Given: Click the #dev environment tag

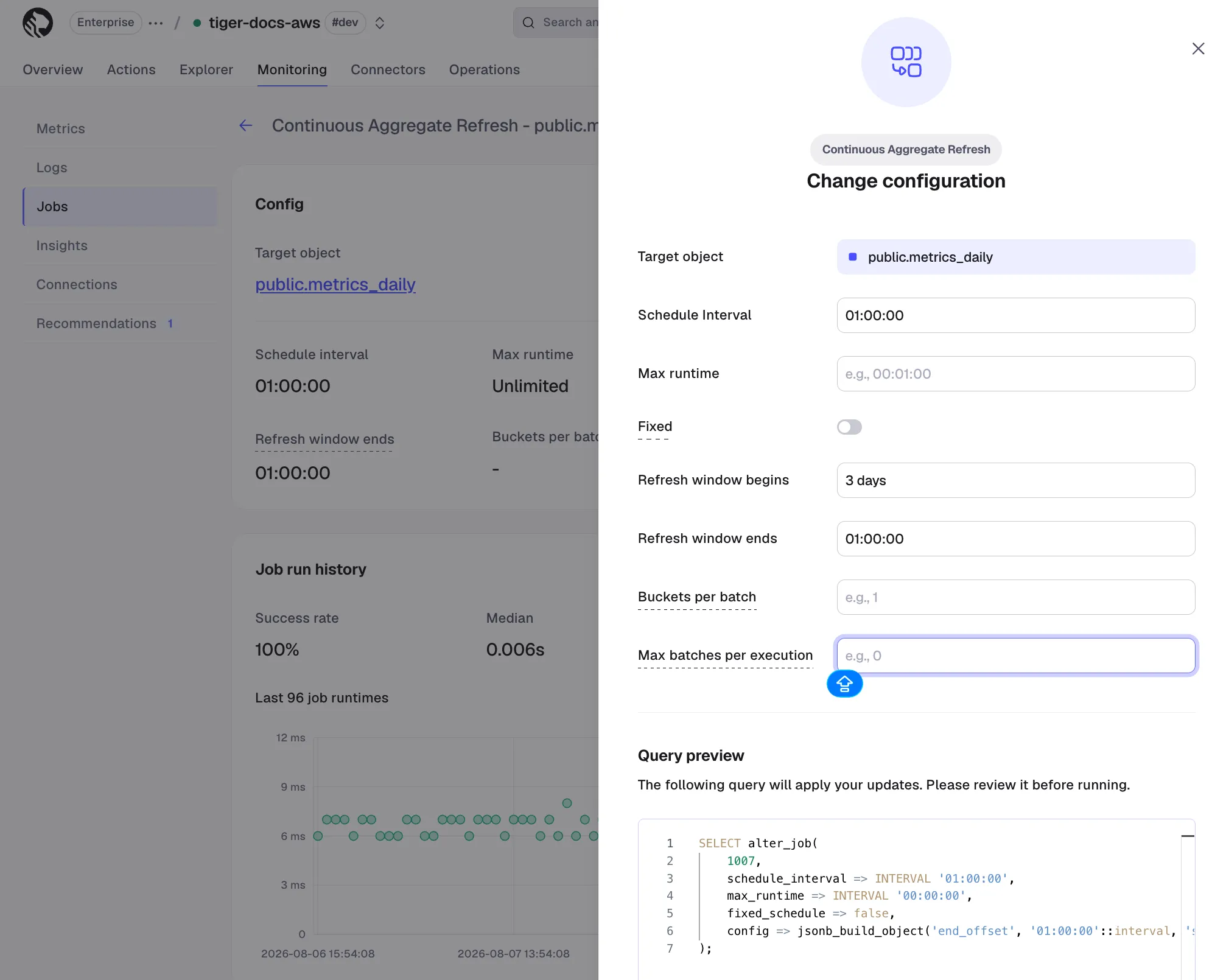Looking at the screenshot, I should (x=345, y=23).
